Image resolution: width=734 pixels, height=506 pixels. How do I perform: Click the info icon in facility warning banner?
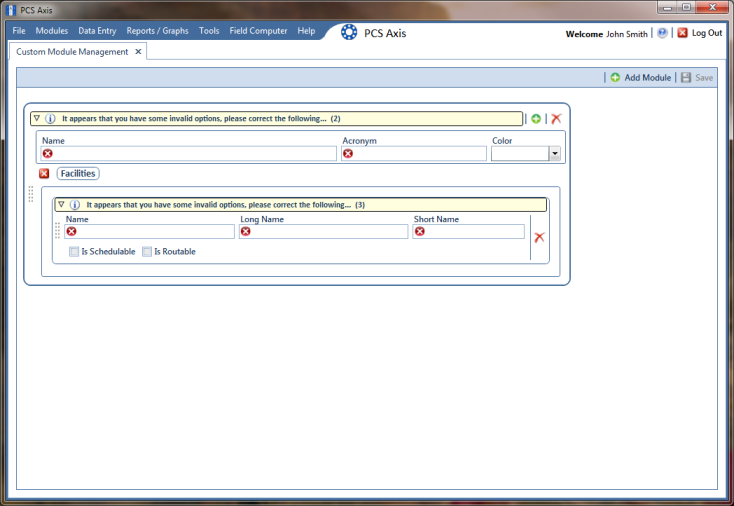pyautogui.click(x=74, y=205)
